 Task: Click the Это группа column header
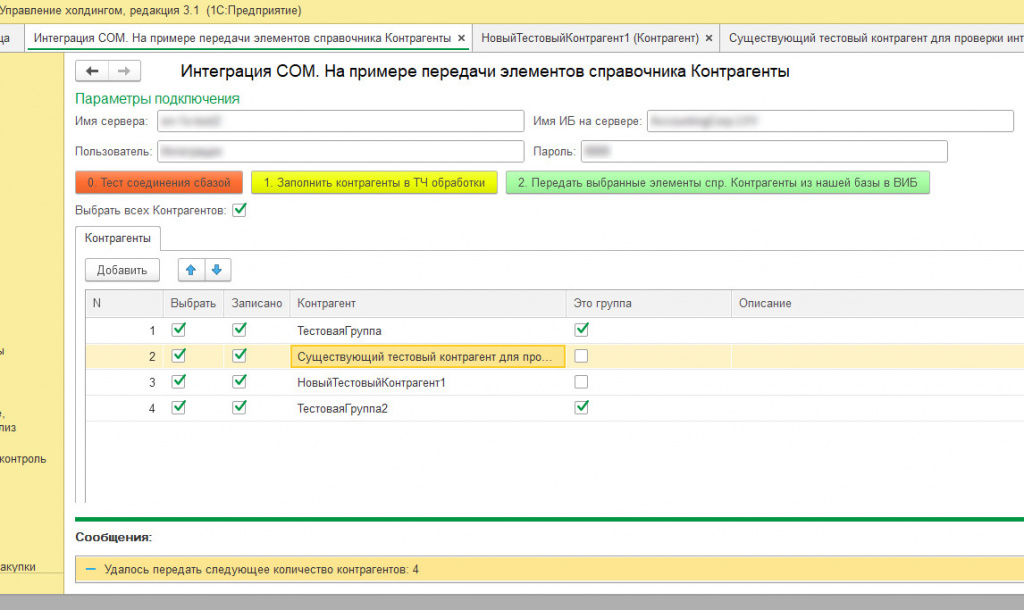point(648,304)
